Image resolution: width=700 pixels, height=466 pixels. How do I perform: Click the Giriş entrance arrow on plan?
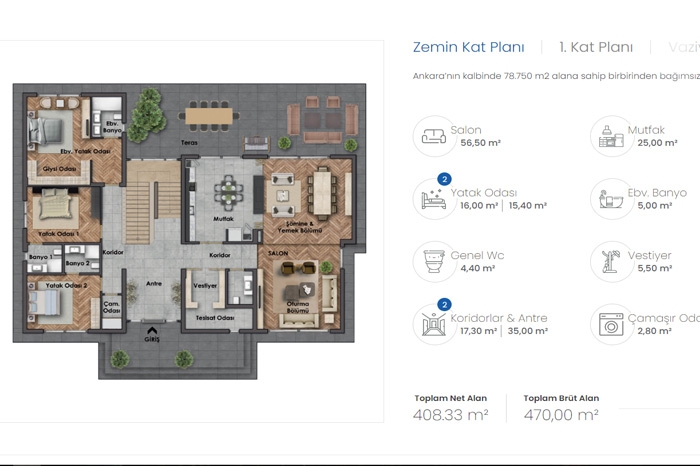pos(152,331)
